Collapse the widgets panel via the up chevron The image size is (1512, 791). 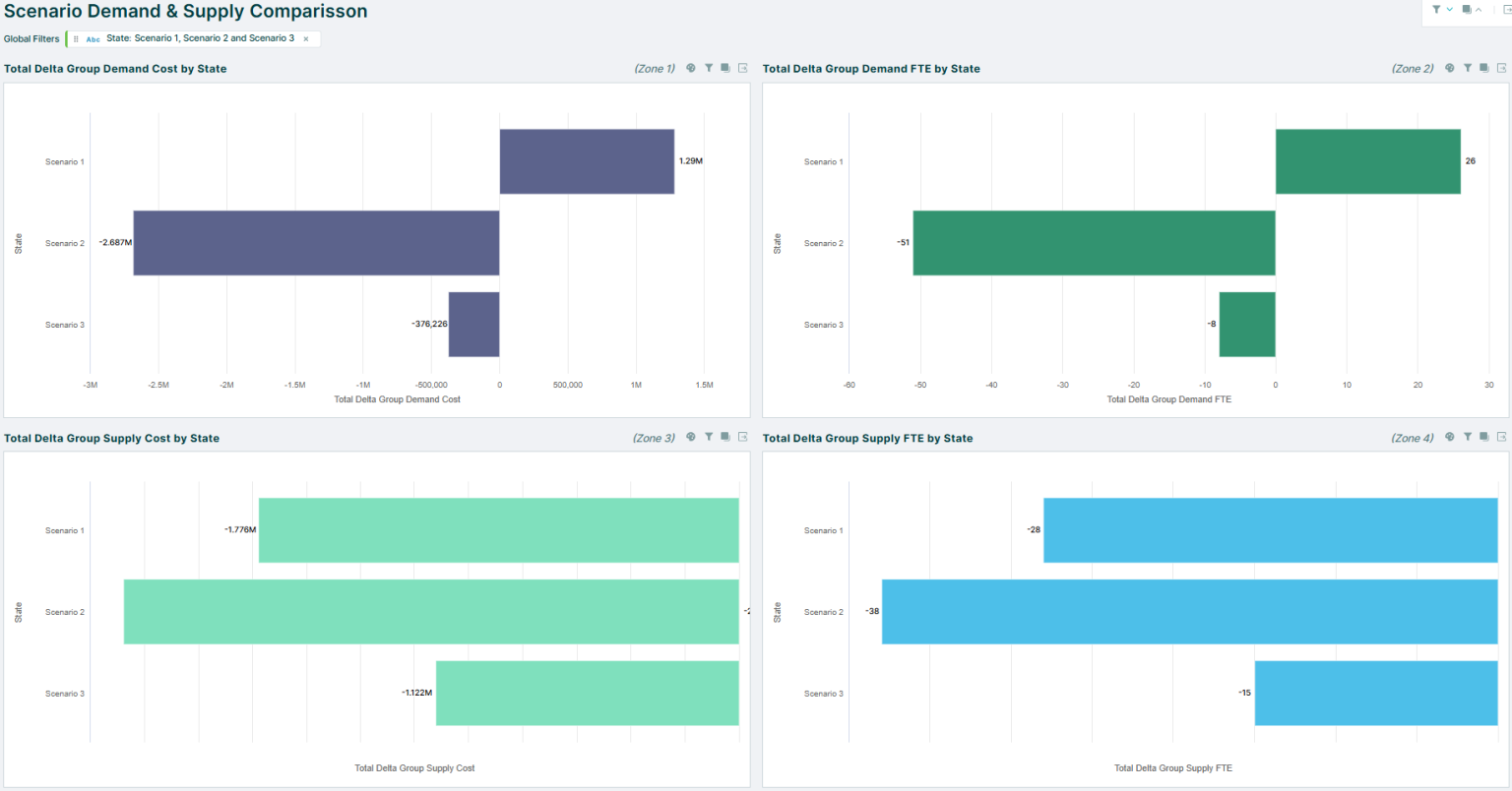[1479, 9]
